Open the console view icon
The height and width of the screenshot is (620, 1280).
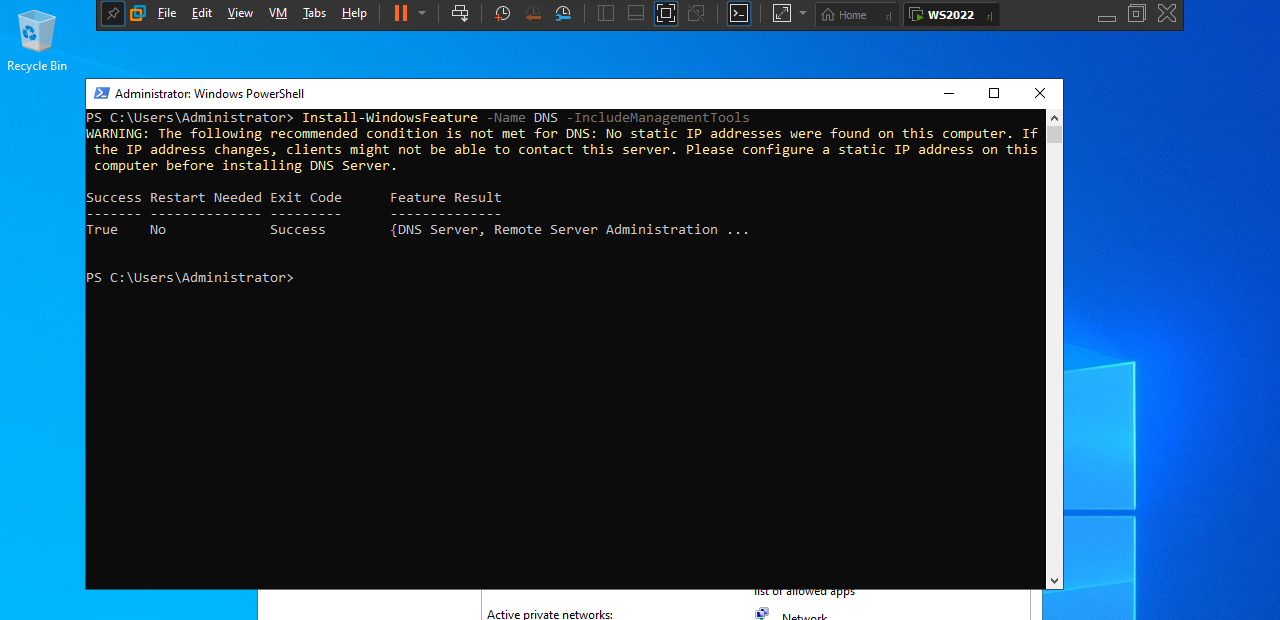pyautogui.click(x=739, y=14)
